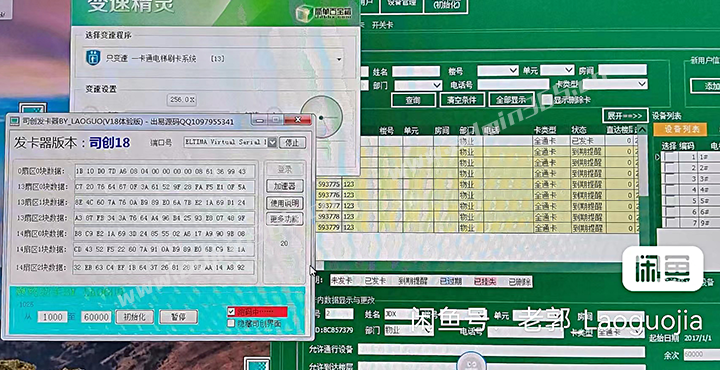Check the selection box for device 4#
Screen dimensions: 720x370
click(x=672, y=190)
